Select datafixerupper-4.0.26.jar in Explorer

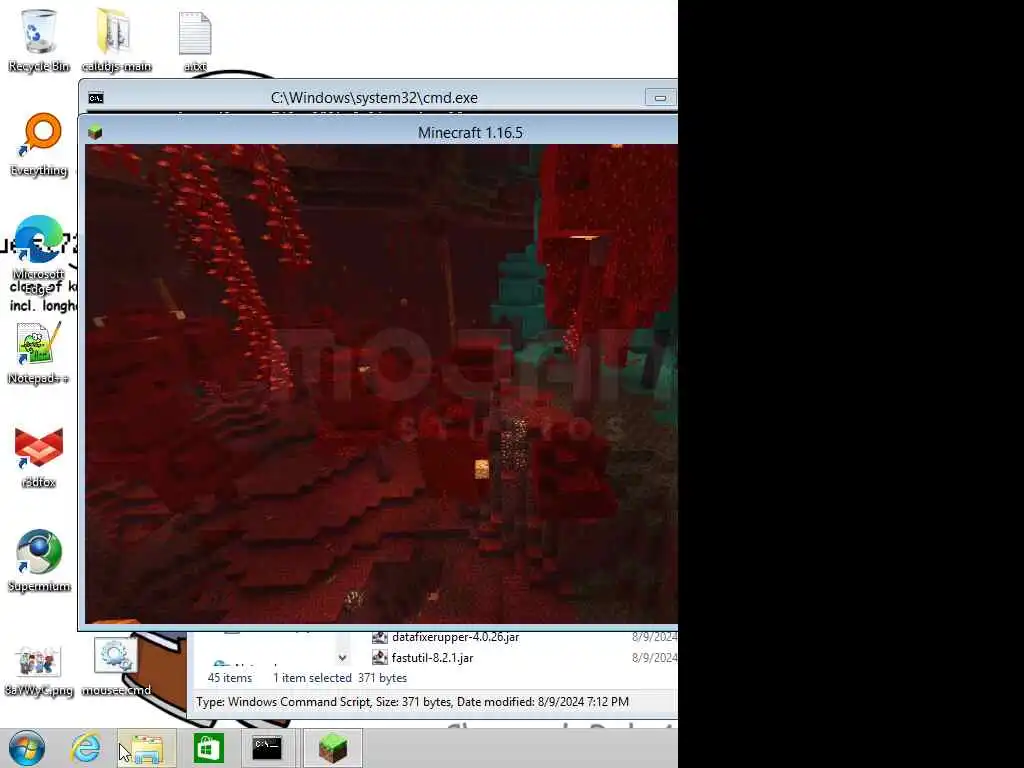pyautogui.click(x=456, y=637)
